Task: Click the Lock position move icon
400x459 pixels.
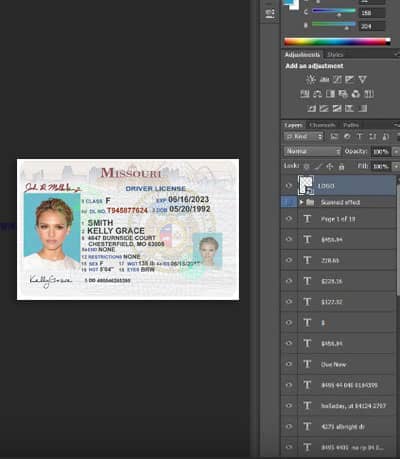Action: pos(330,166)
